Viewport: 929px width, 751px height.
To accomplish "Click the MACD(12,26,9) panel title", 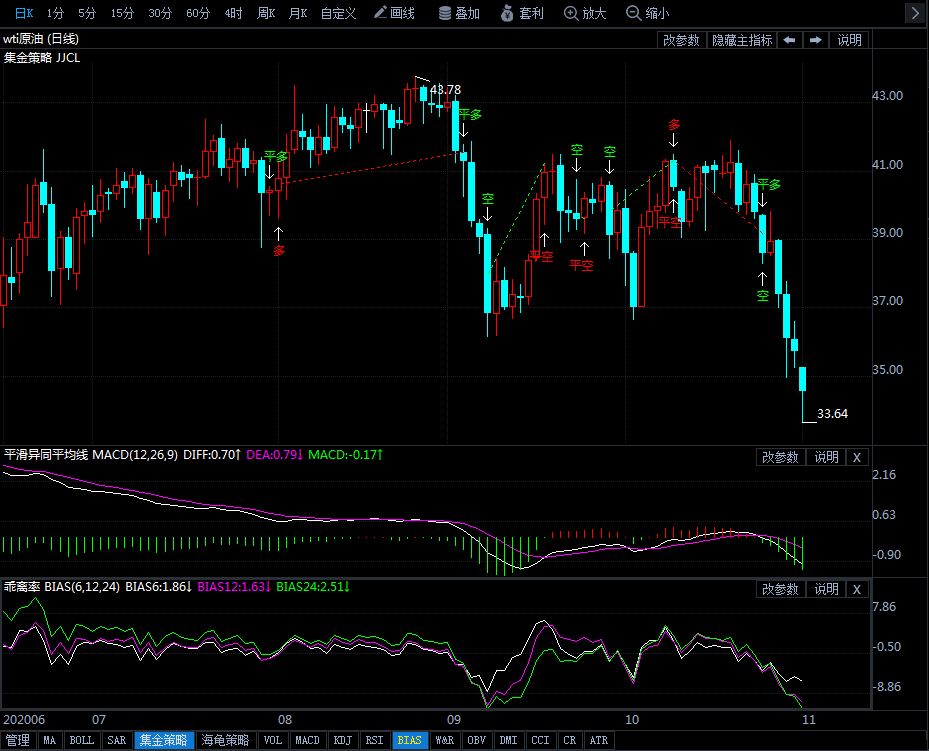I will pos(135,455).
